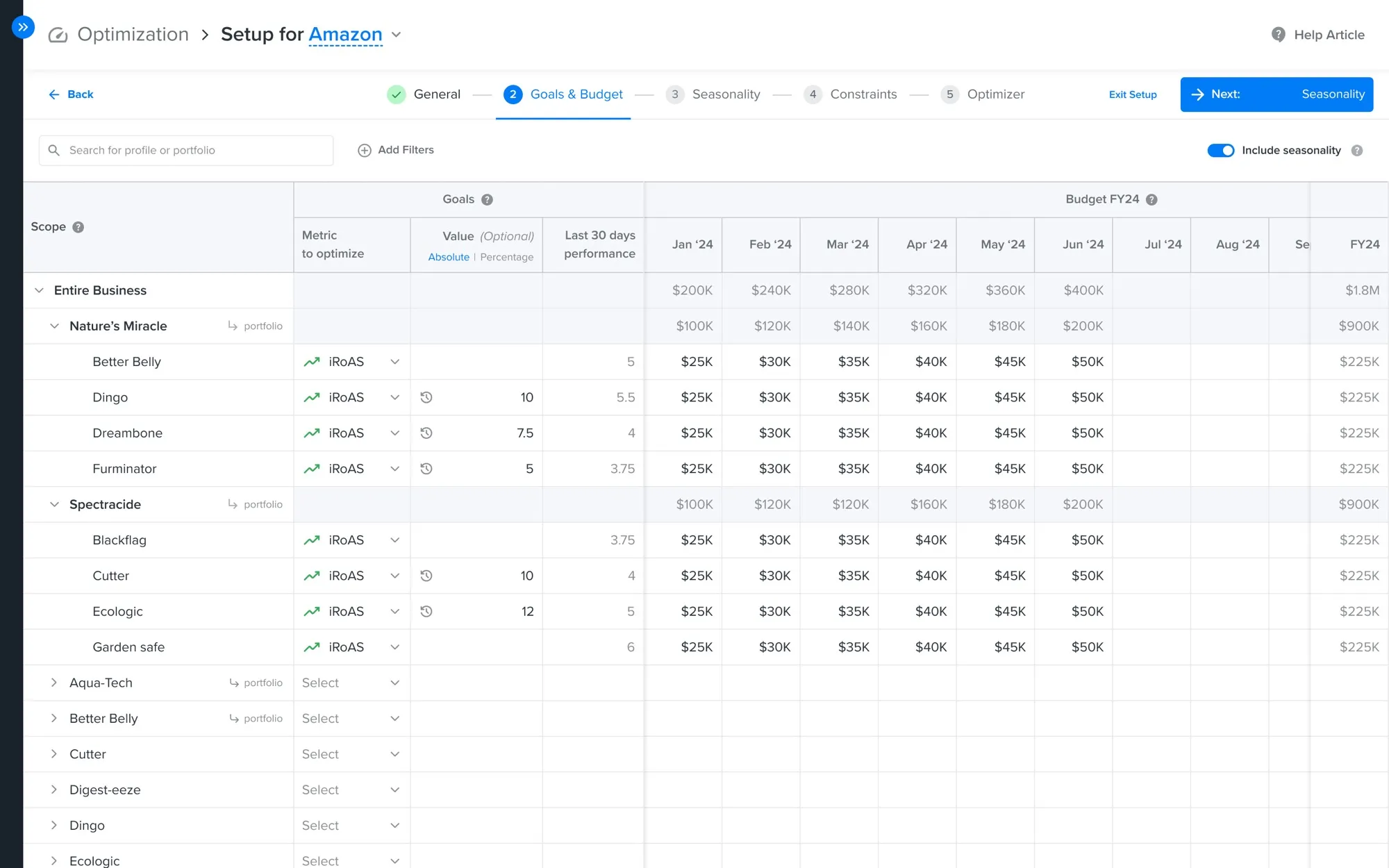Select Percentage value mode
Image resolution: width=1389 pixels, height=868 pixels.
507,257
